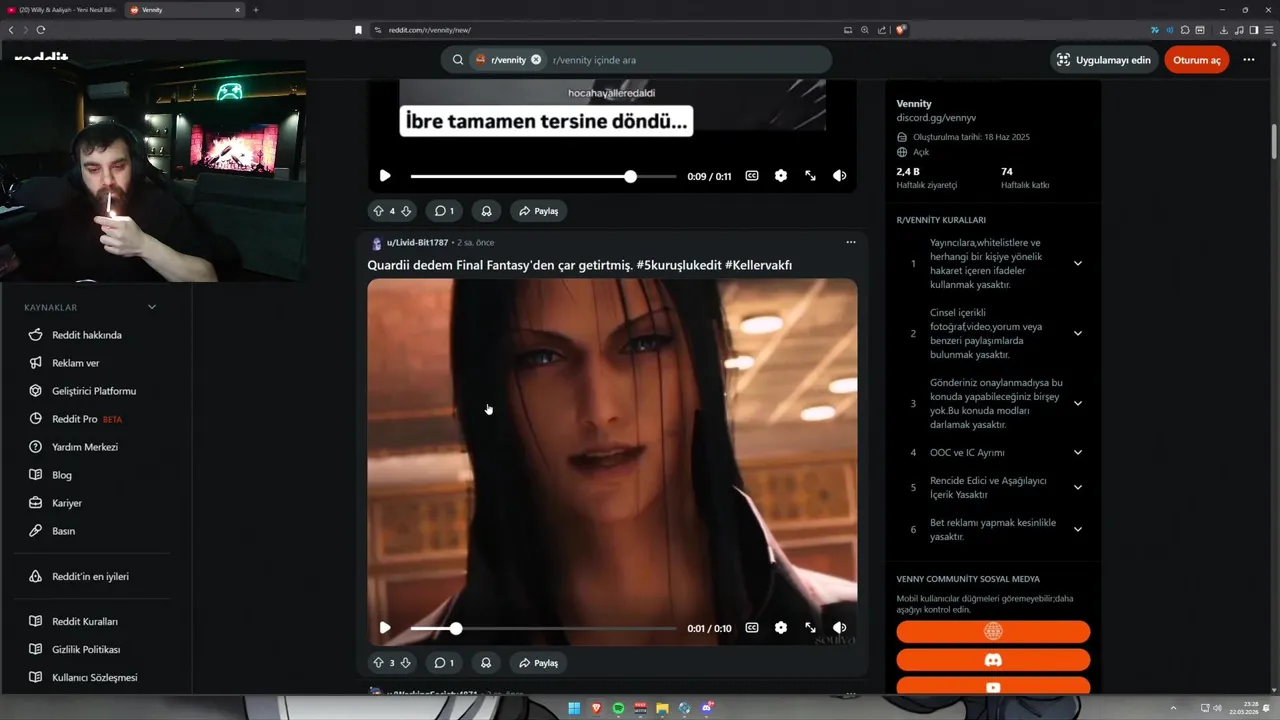Open the overflow menu on the Livid-Bit1787 post

(x=851, y=242)
